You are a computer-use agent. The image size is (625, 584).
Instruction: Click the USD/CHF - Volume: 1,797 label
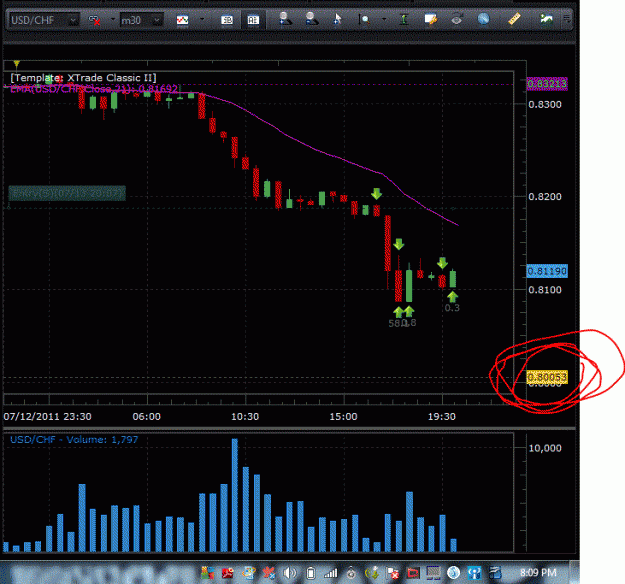click(74, 440)
